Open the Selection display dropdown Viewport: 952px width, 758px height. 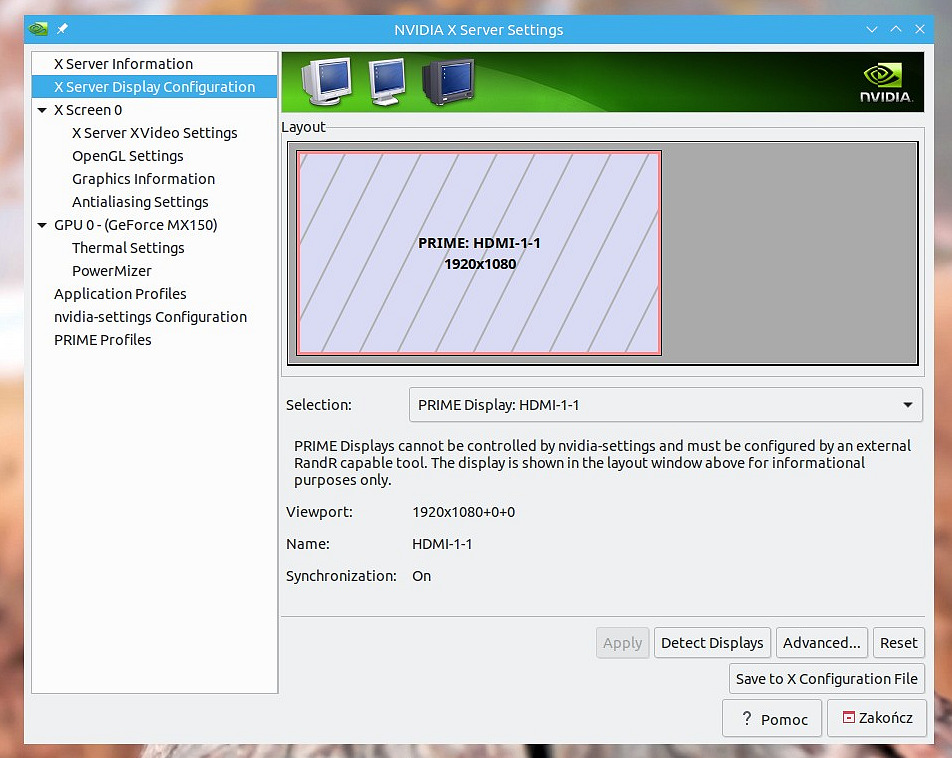pos(665,405)
